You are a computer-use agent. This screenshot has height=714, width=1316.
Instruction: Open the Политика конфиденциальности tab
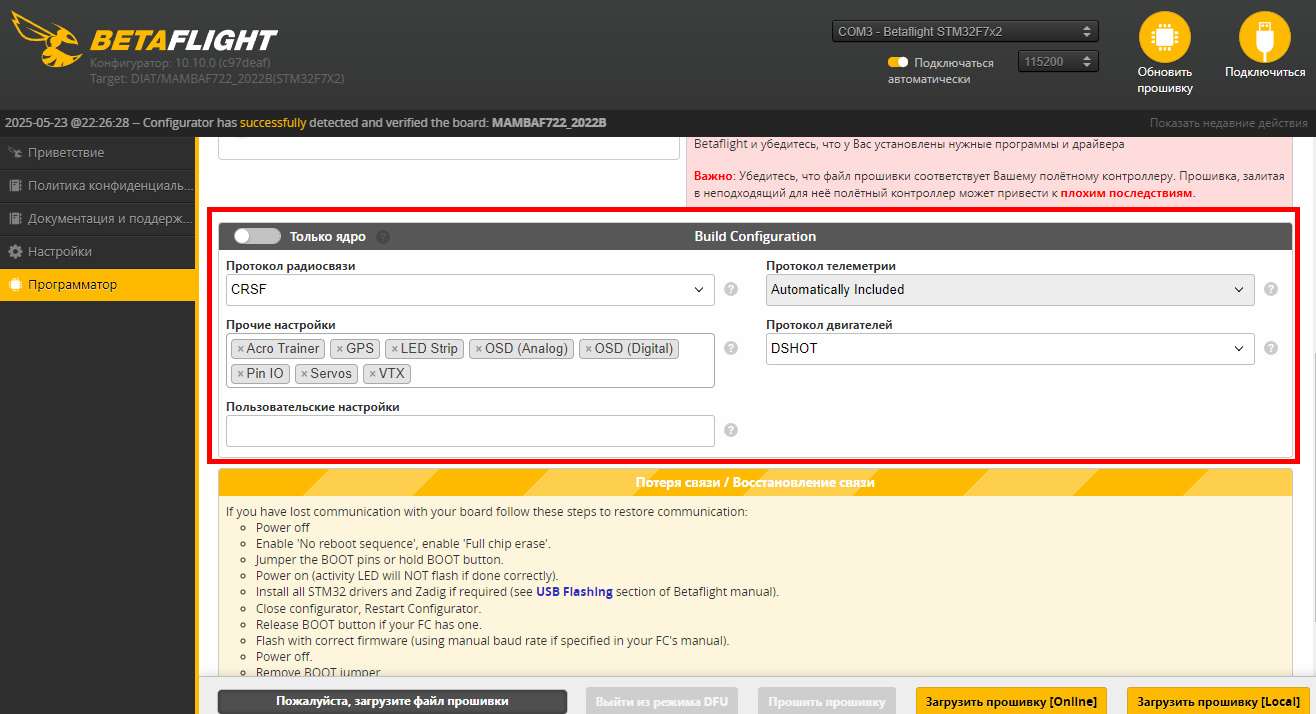(x=97, y=186)
